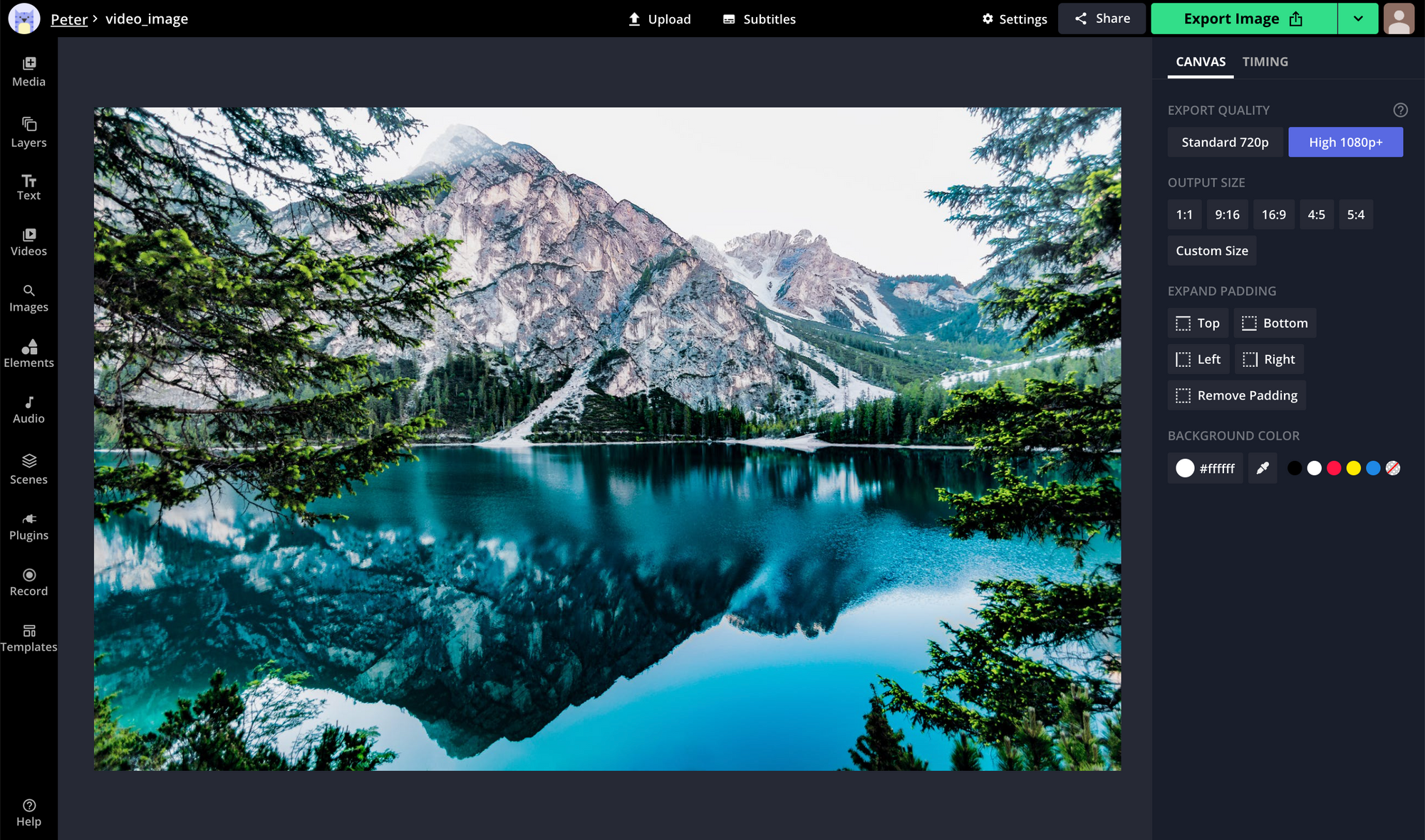Click the Custom Size button

click(x=1211, y=250)
